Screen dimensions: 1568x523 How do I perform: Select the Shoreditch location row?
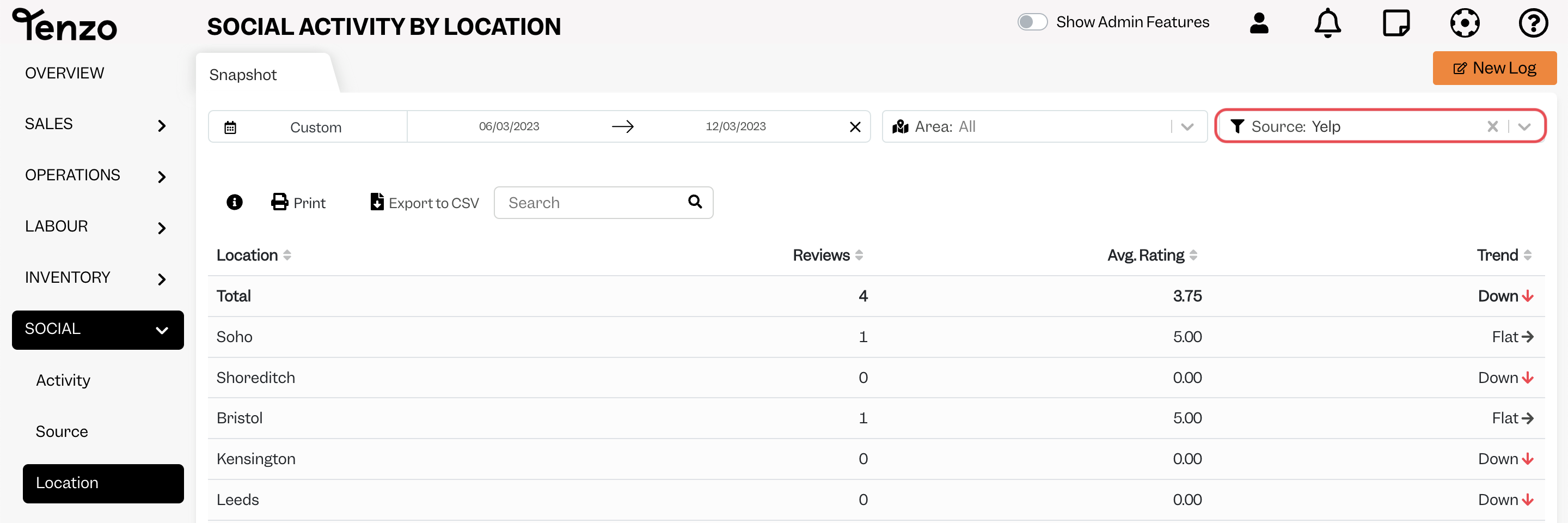tap(876, 378)
